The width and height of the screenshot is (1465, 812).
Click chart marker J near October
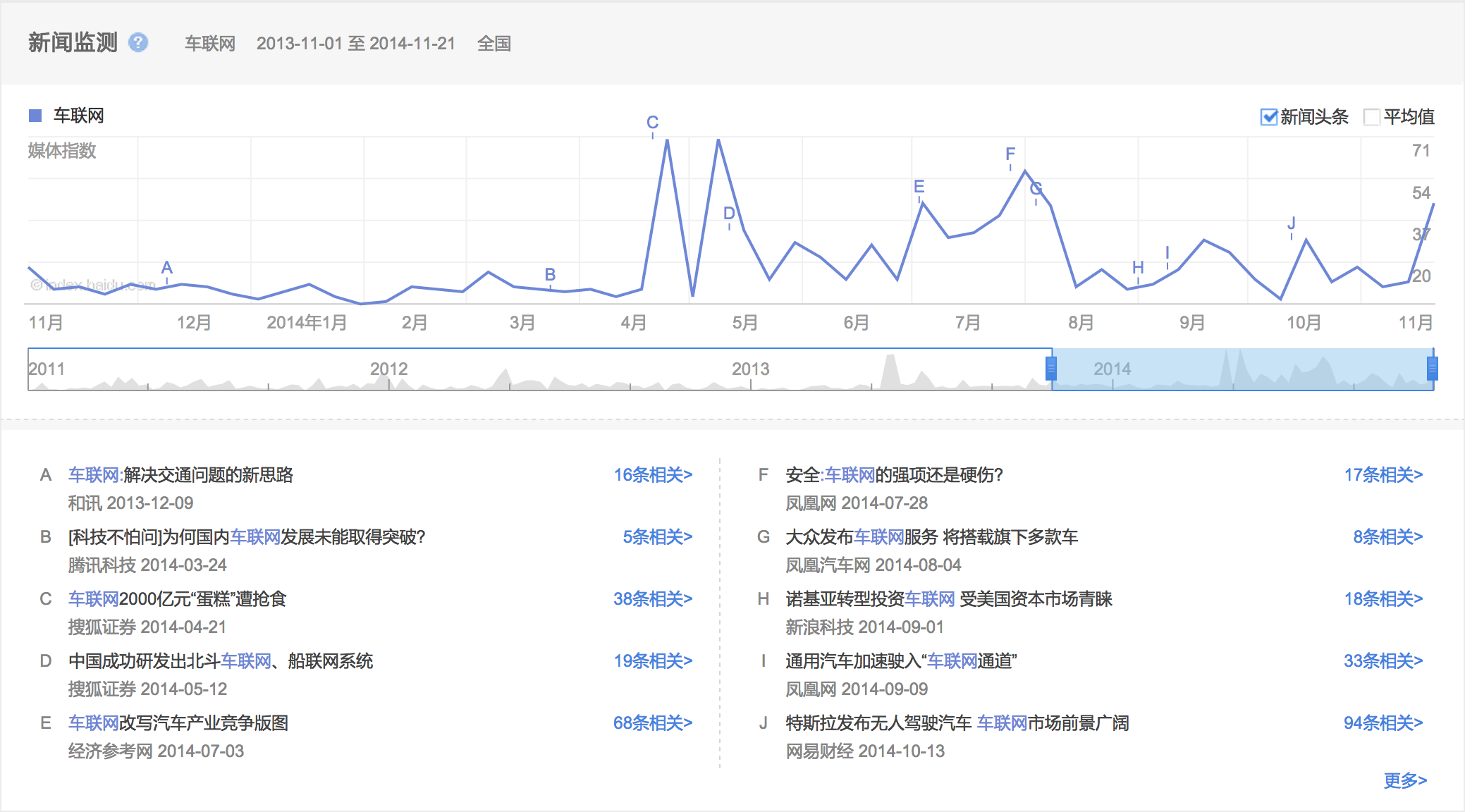[1291, 223]
